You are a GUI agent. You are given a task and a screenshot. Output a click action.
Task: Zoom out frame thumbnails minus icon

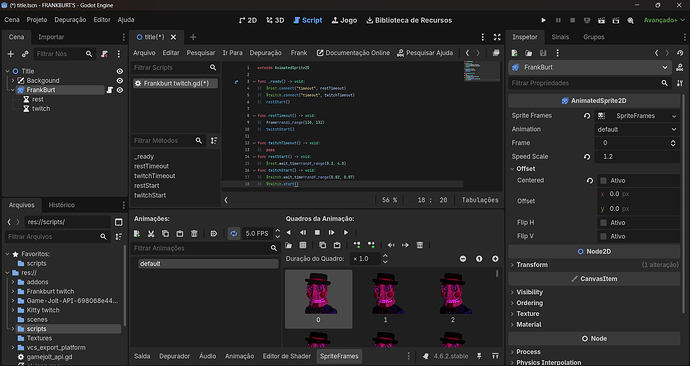pos(463,259)
